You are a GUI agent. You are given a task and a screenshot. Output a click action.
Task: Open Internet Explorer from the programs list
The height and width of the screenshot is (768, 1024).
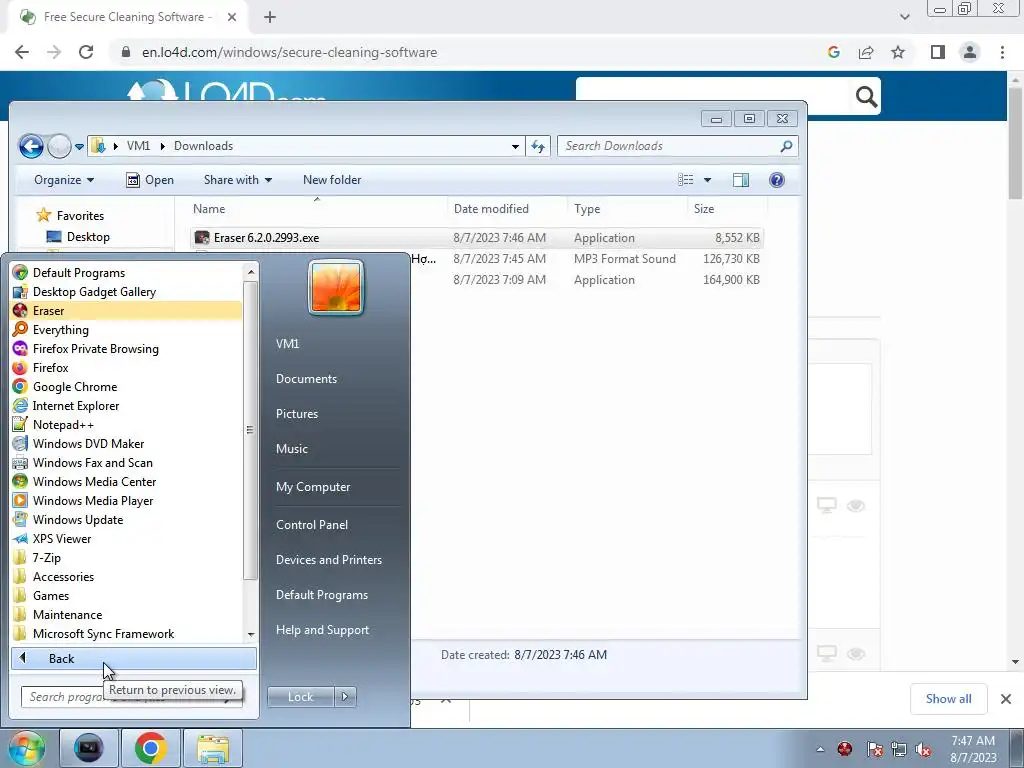pyautogui.click(x=127, y=406)
